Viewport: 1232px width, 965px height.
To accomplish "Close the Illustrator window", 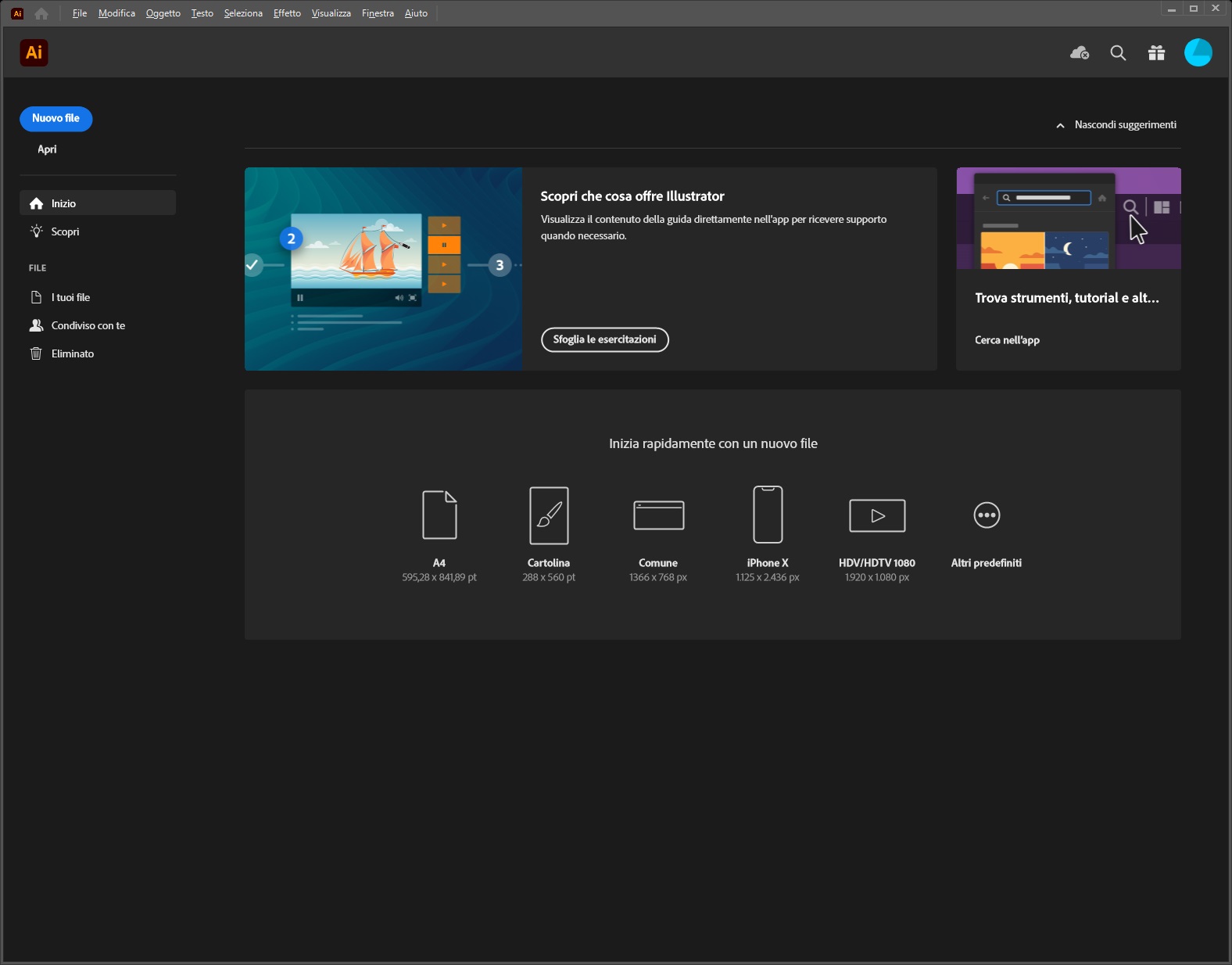I will pyautogui.click(x=1215, y=9).
